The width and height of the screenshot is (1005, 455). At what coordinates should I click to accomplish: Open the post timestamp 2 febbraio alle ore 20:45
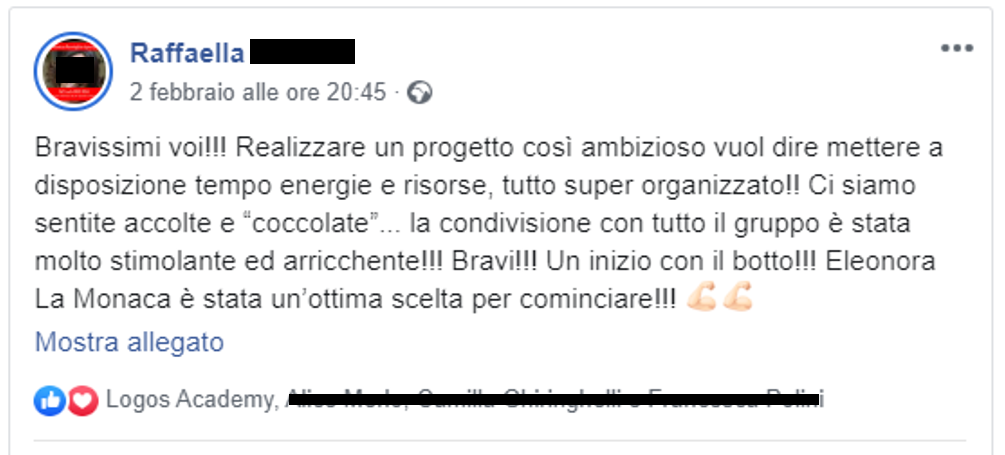tap(258, 93)
